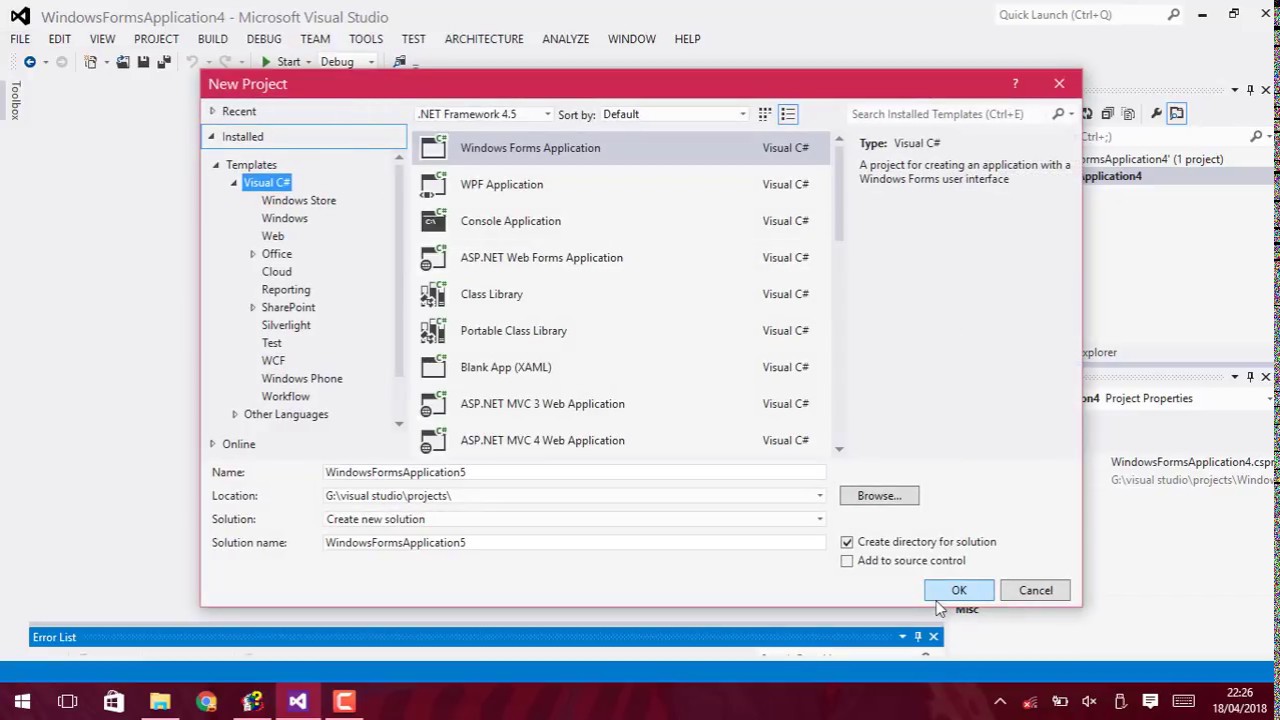Screen dimensions: 1280x720
Task: Expand the Online section
Action: coord(212,444)
